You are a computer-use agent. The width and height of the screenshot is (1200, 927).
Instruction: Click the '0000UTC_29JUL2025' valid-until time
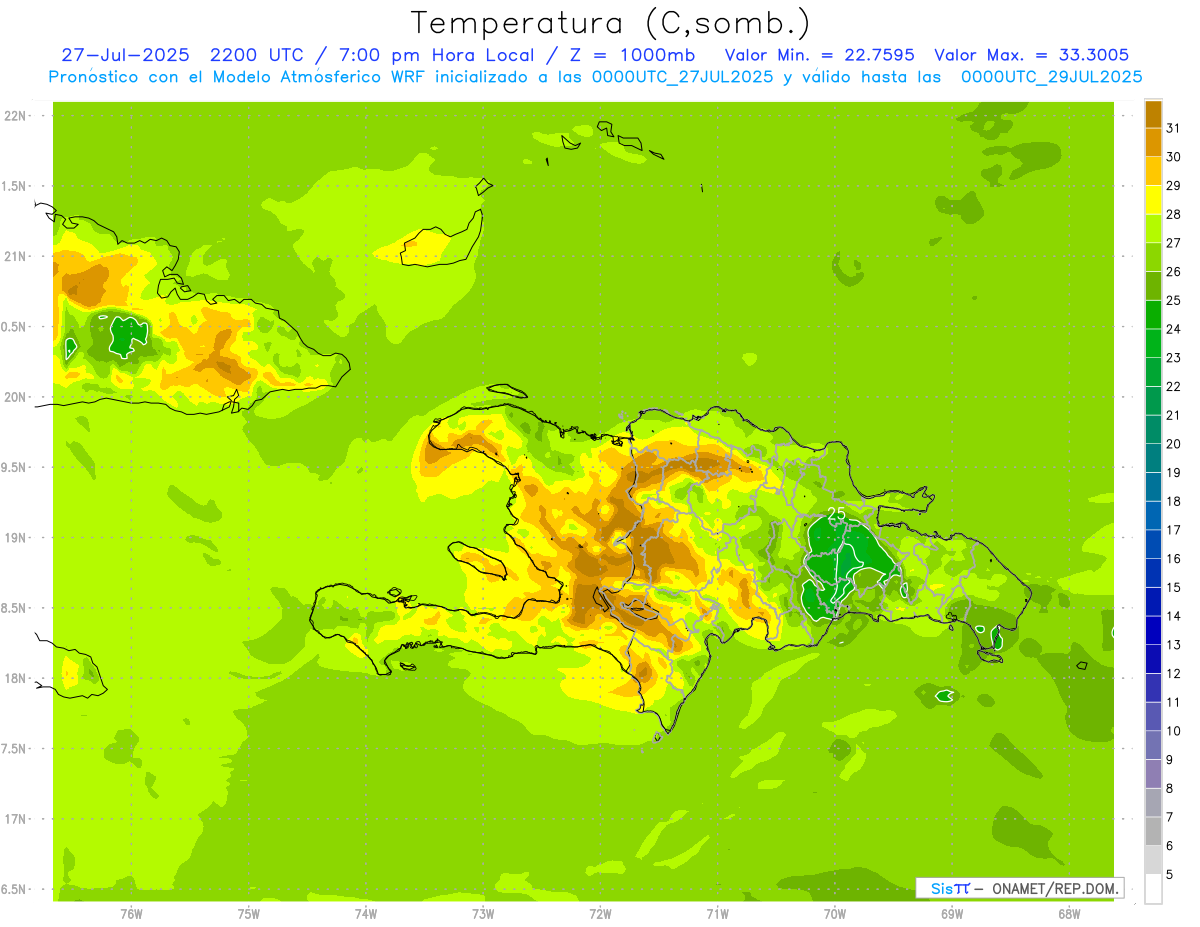1052,77
